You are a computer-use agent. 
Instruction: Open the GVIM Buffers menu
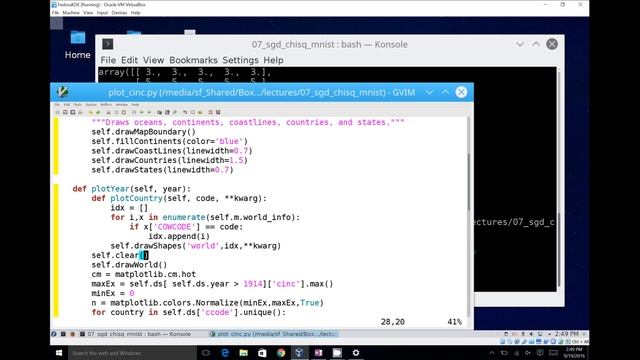(x=106, y=105)
